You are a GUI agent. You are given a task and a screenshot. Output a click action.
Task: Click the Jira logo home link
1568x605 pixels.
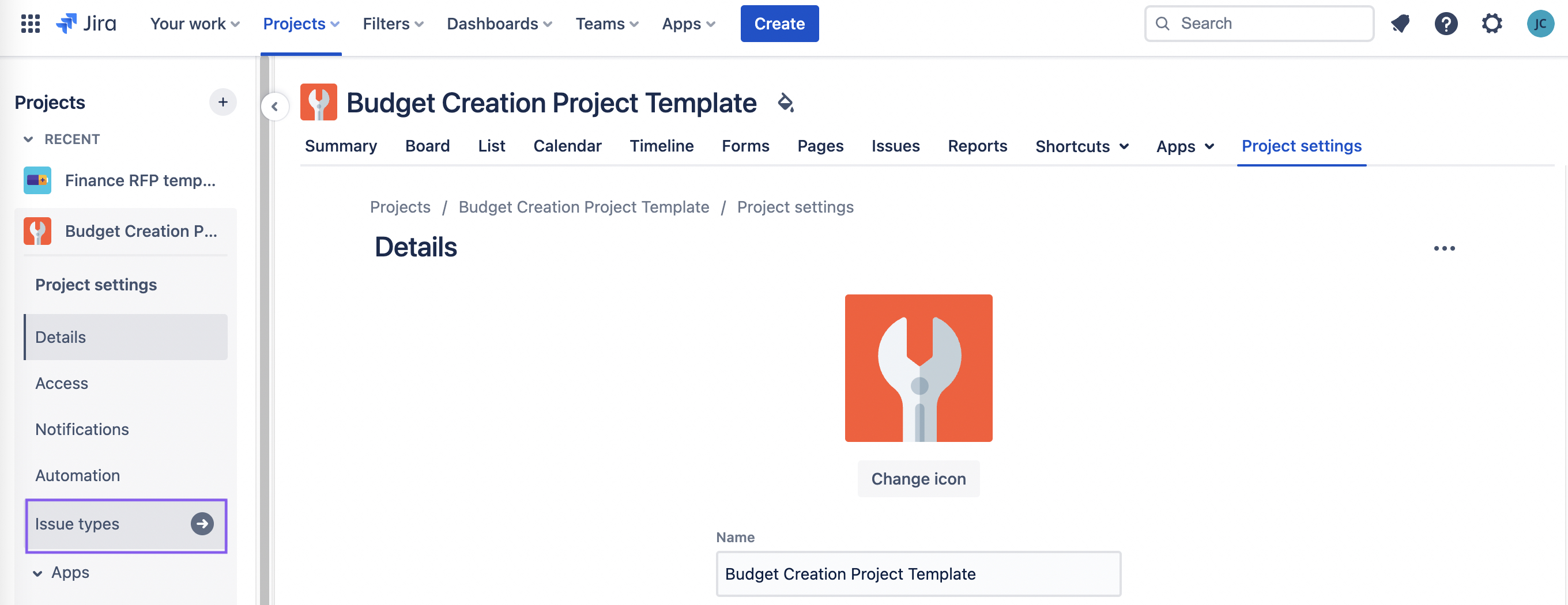86,24
